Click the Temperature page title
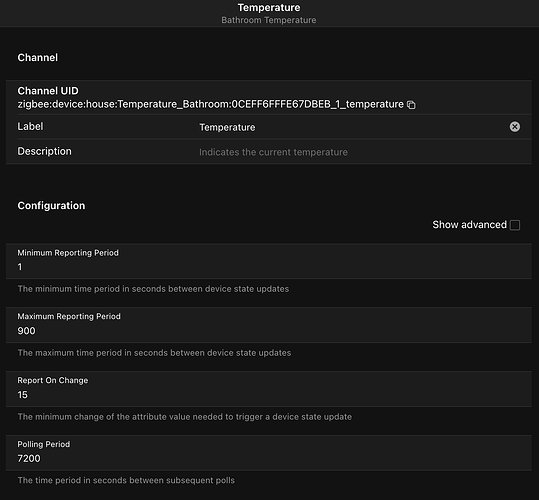The width and height of the screenshot is (539, 500). pyautogui.click(x=269, y=8)
